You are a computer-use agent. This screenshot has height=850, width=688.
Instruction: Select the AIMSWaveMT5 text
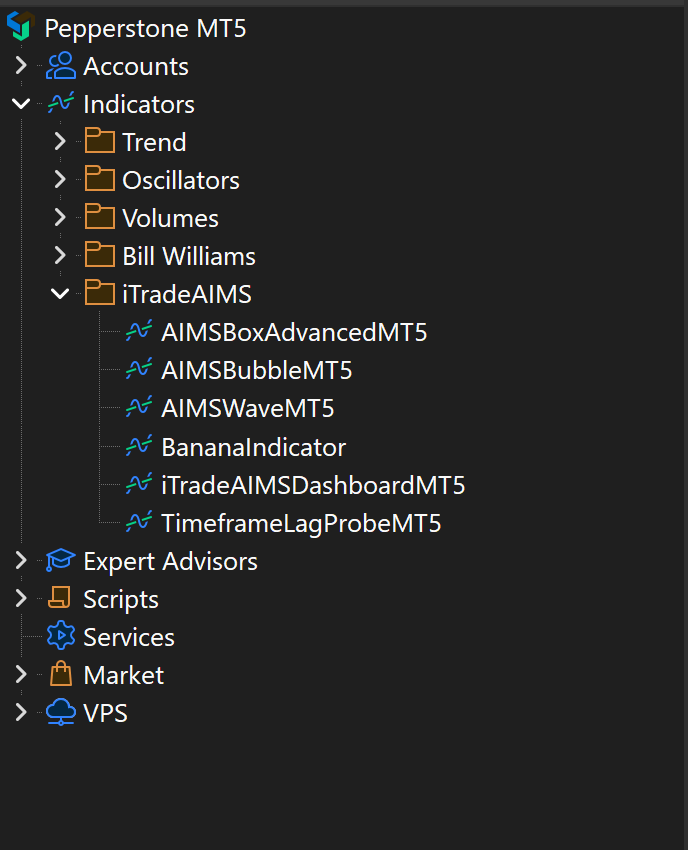248,408
